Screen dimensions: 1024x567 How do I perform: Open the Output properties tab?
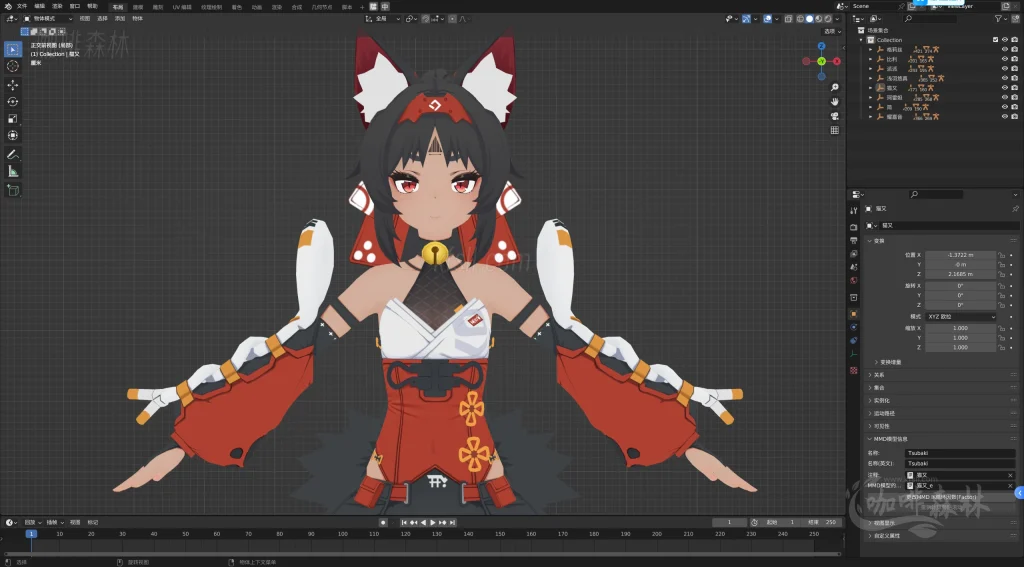854,240
